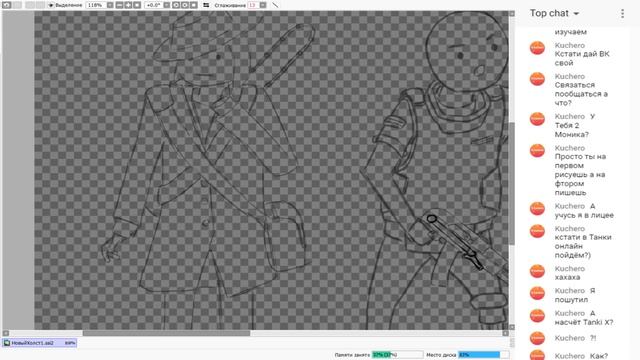Rotate the canvas counterclockwise
Viewport: 640px width, 360px height.
click(176, 5)
